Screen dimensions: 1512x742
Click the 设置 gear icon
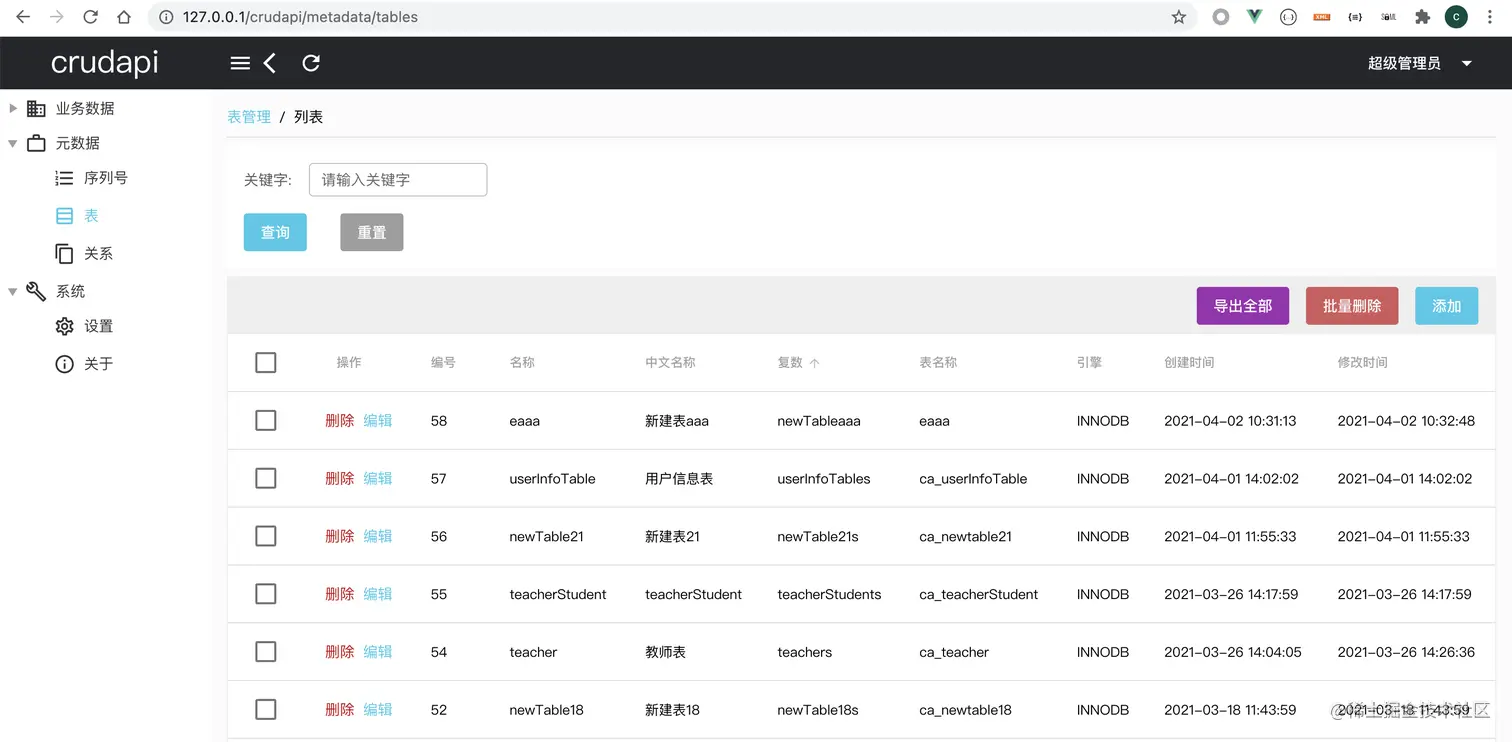(64, 326)
